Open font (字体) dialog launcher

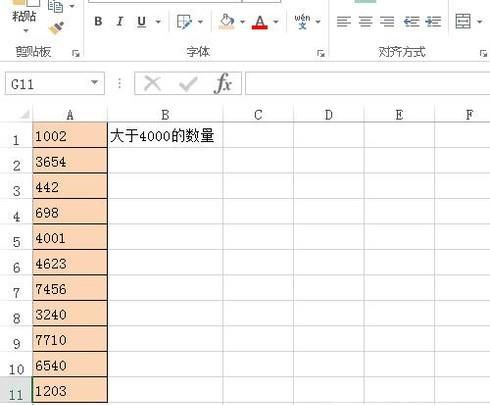pyautogui.click(x=321, y=53)
